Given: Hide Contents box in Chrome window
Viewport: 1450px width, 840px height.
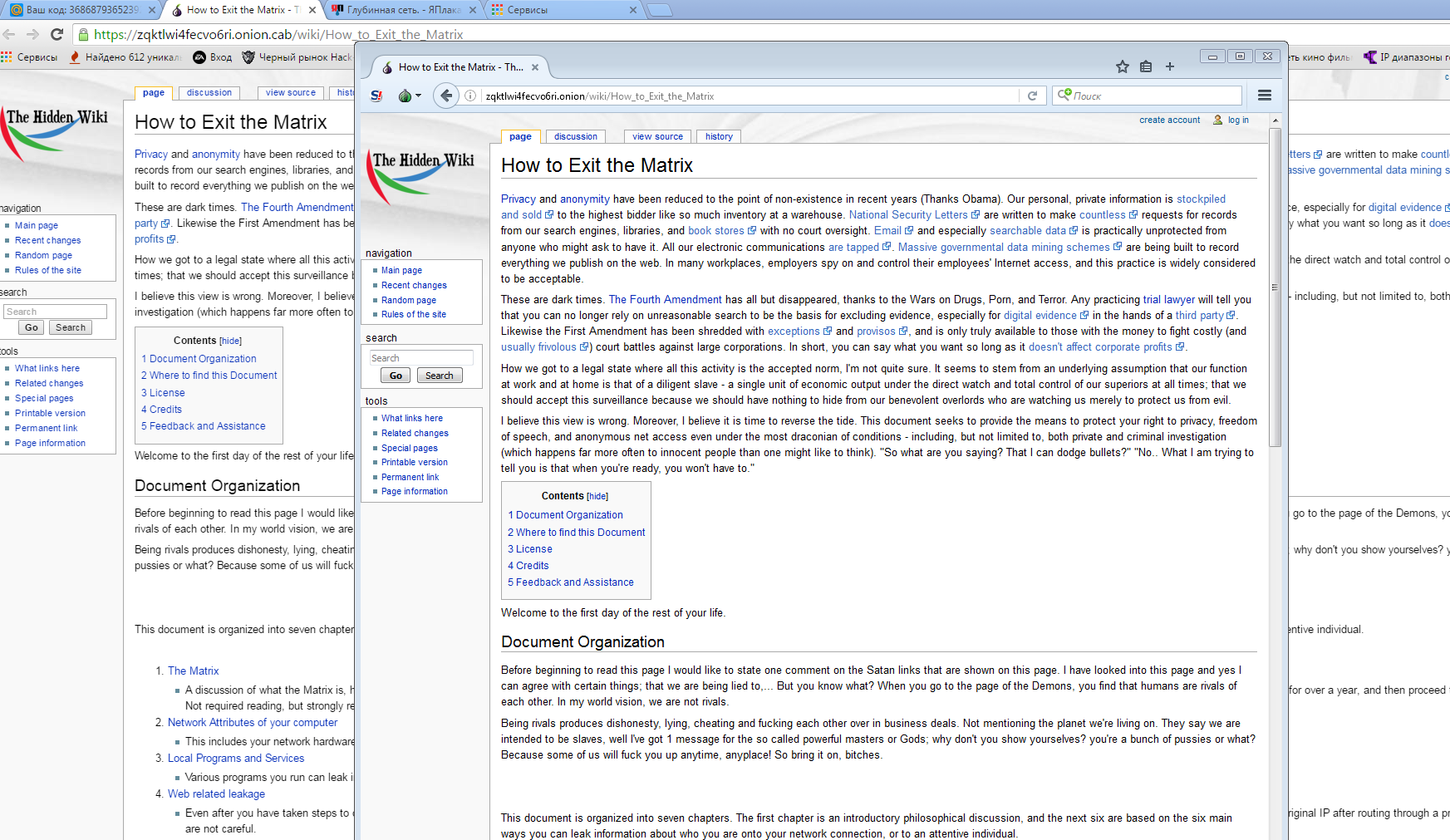Looking at the screenshot, I should click(231, 341).
